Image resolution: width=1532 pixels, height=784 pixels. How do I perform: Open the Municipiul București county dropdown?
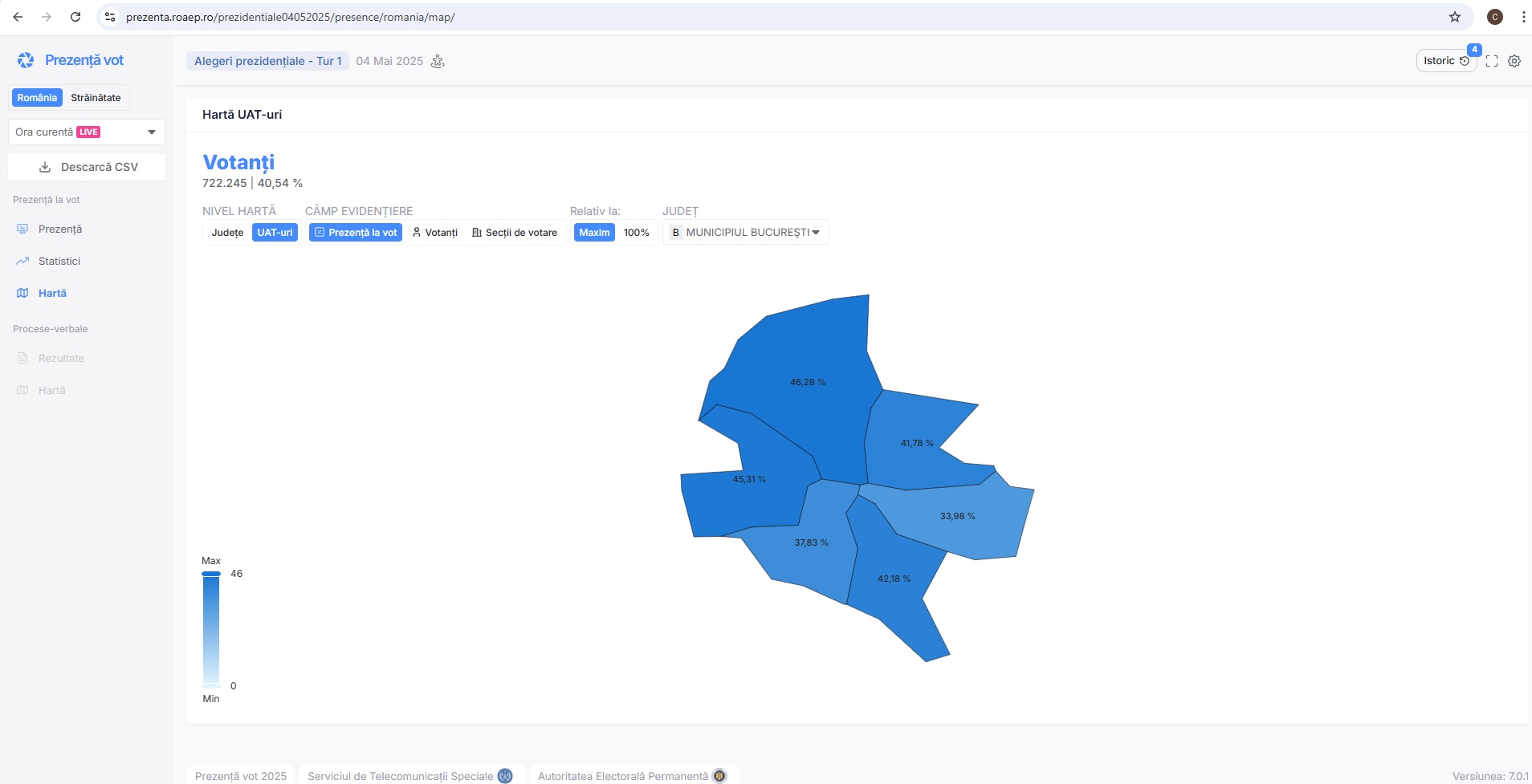click(745, 233)
